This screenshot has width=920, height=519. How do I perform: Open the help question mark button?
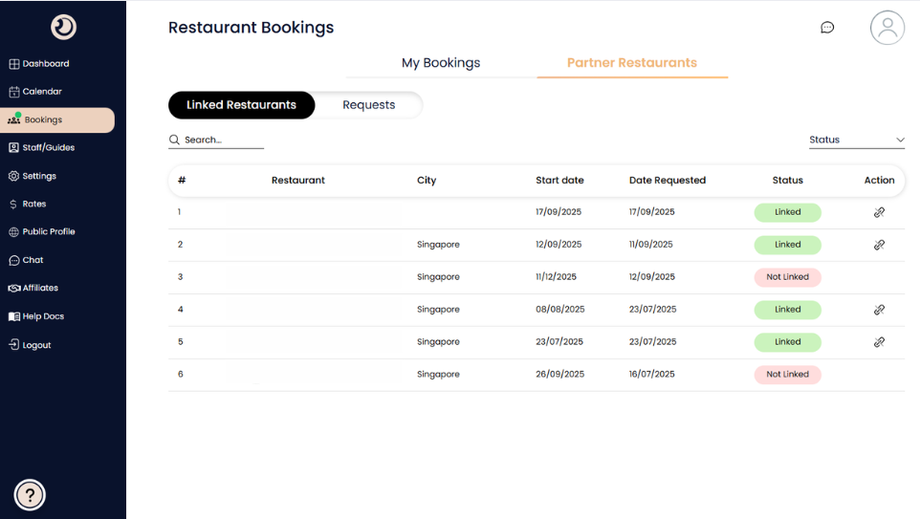pyautogui.click(x=30, y=494)
